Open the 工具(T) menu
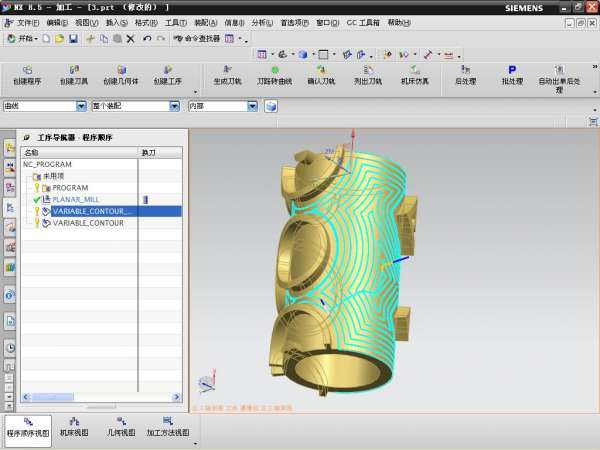This screenshot has width=600, height=450. point(176,23)
